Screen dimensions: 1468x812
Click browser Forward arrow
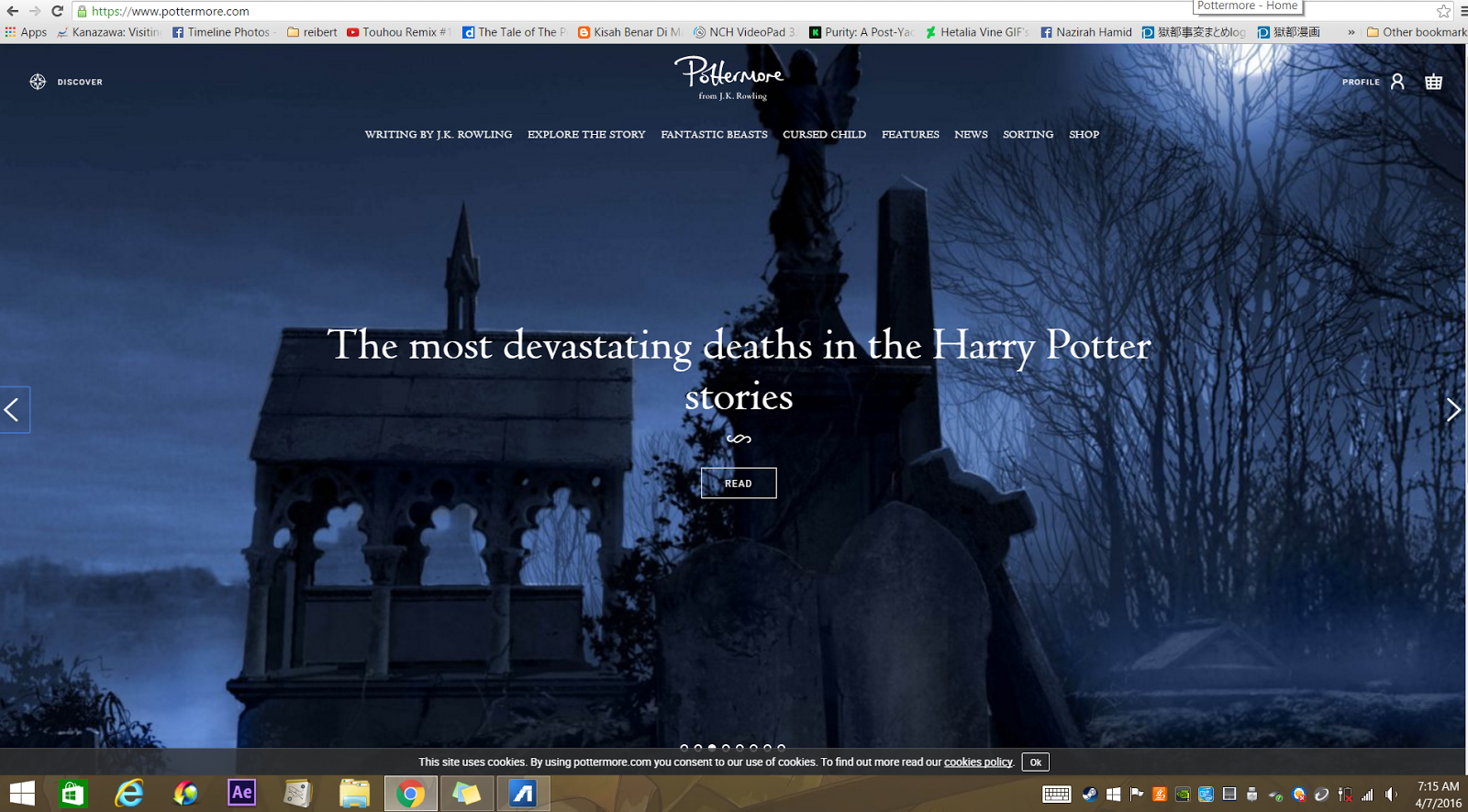(35, 11)
